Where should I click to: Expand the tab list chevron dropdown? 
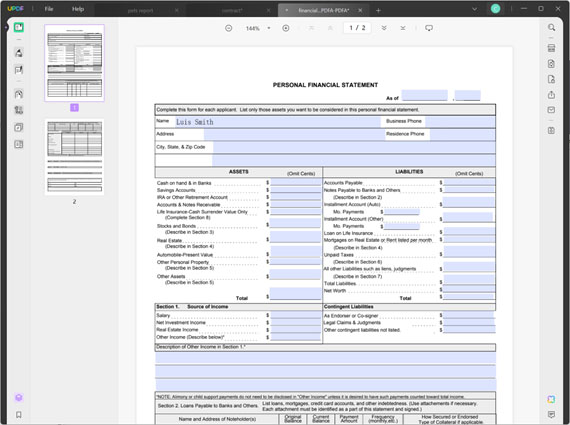(x=474, y=9)
